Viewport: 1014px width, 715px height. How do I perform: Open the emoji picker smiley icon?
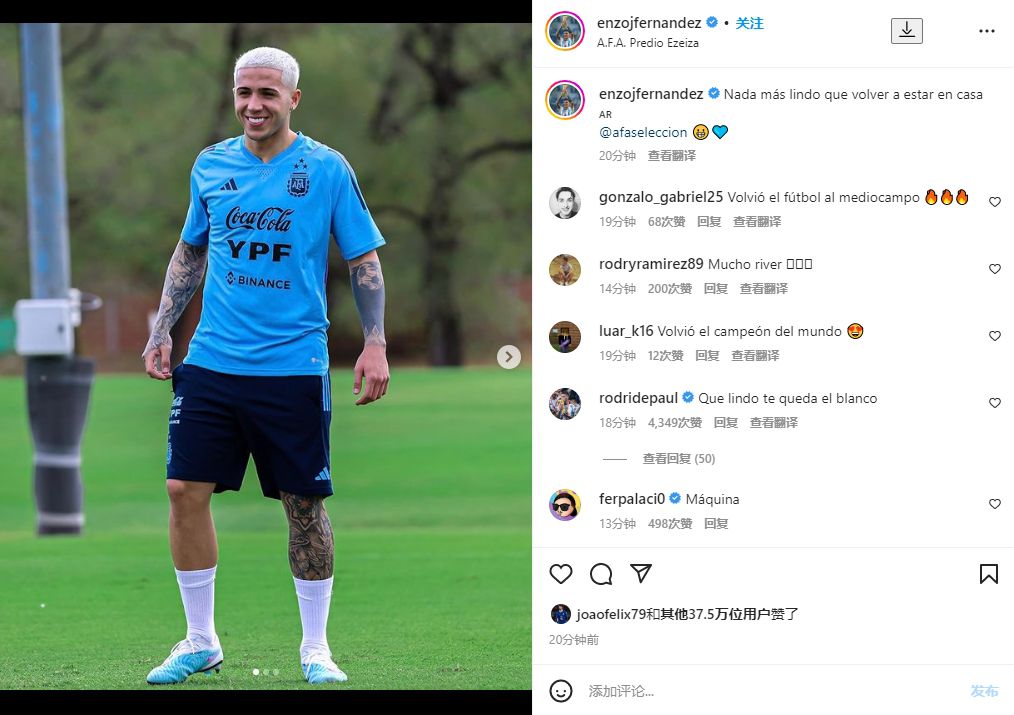(x=561, y=690)
